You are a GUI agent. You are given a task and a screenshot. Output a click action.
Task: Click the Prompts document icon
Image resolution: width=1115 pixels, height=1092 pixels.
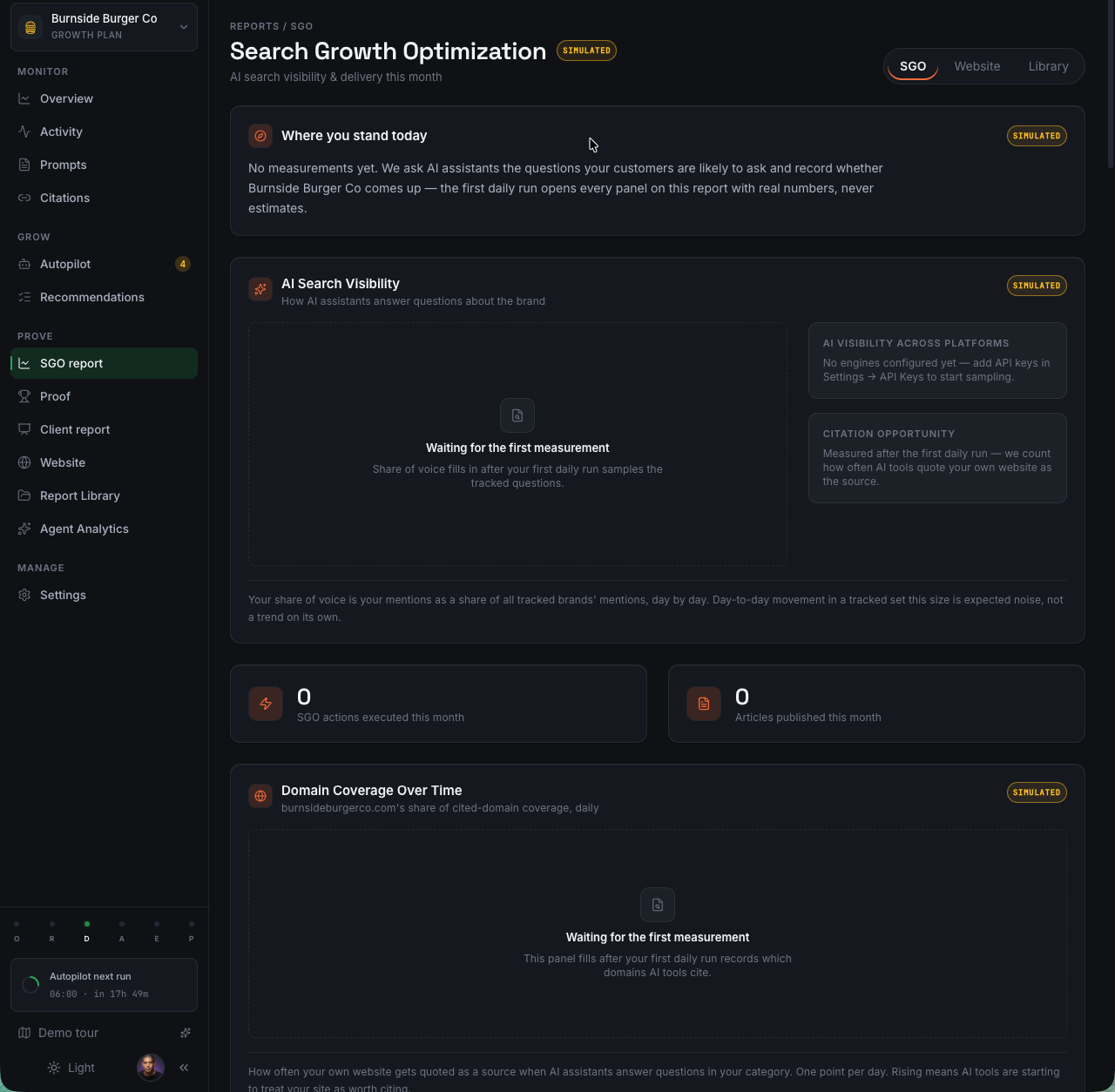24,165
